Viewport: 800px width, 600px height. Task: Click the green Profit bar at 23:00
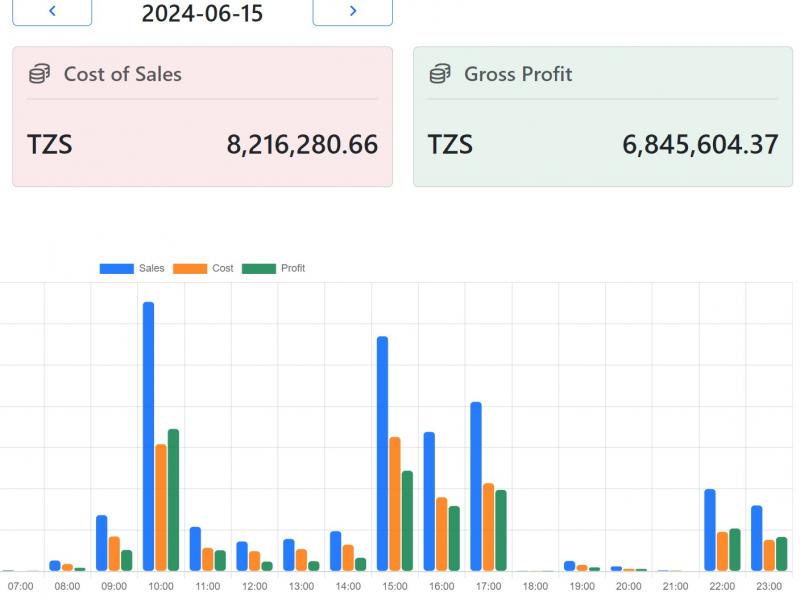tap(782, 554)
